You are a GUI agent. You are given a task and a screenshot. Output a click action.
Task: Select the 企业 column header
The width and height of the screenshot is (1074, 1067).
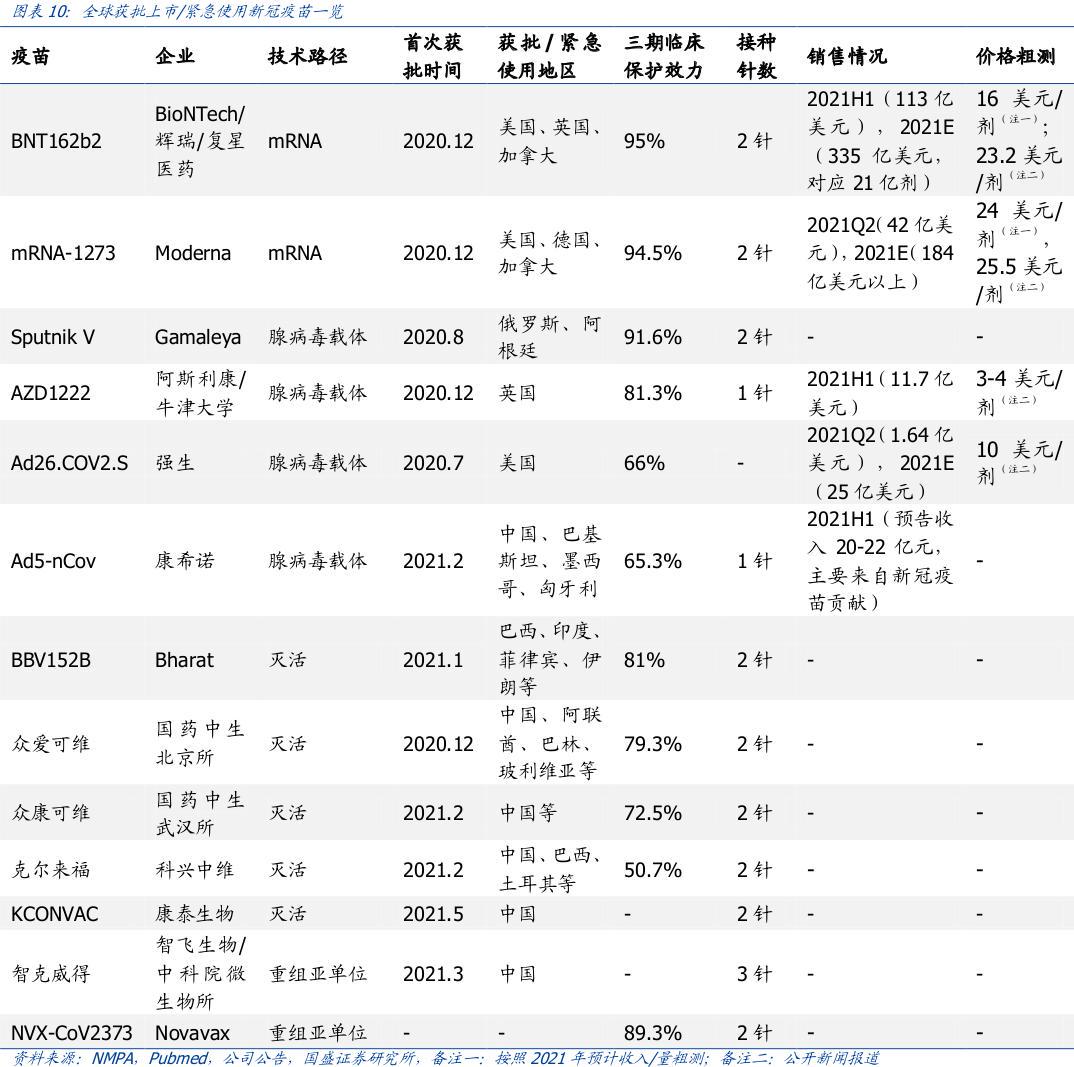tap(175, 56)
